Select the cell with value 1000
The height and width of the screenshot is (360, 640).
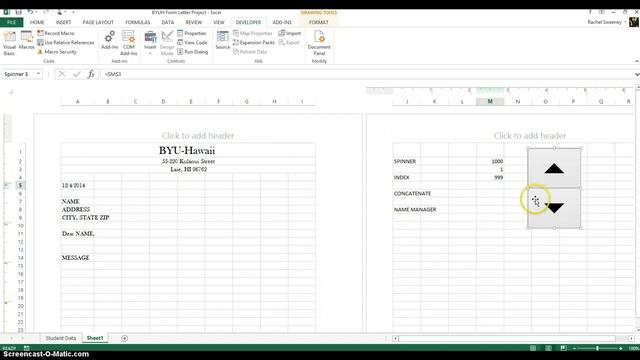coord(490,161)
